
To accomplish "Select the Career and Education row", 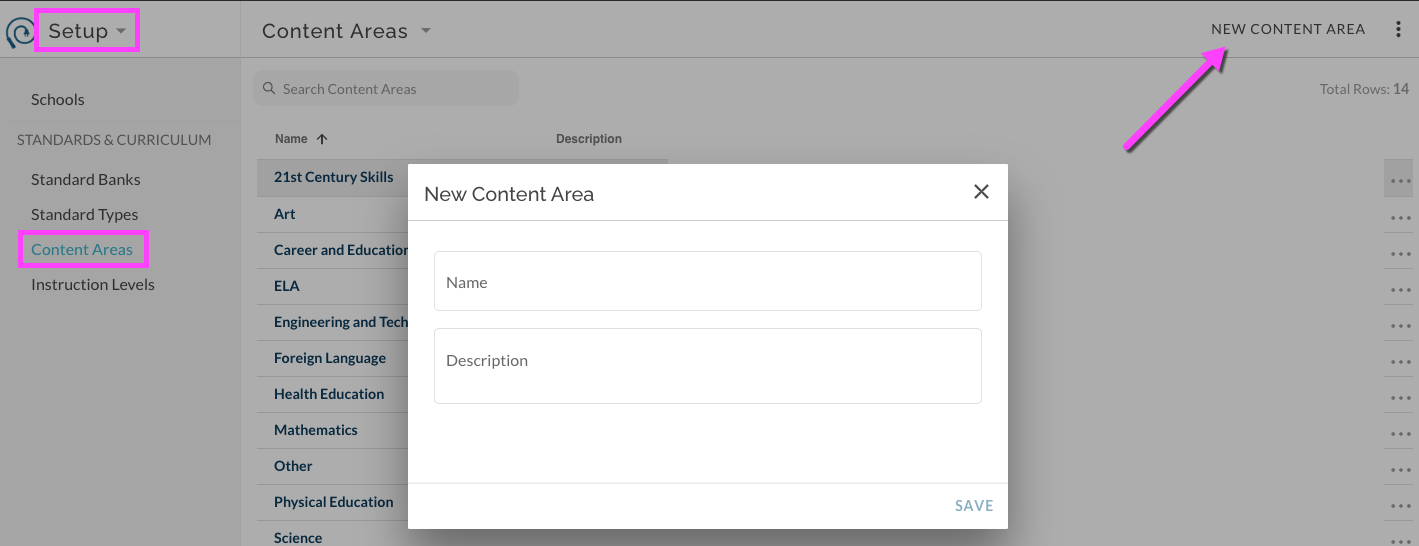I will (341, 250).
